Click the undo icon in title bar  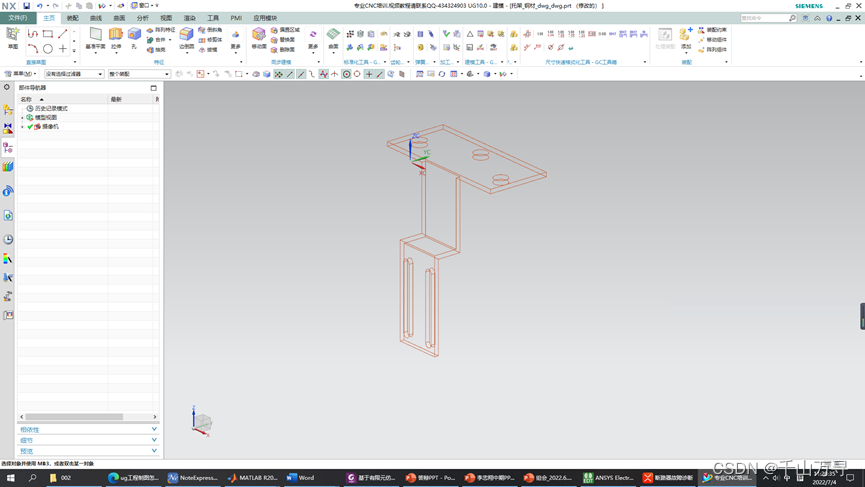(40, 6)
